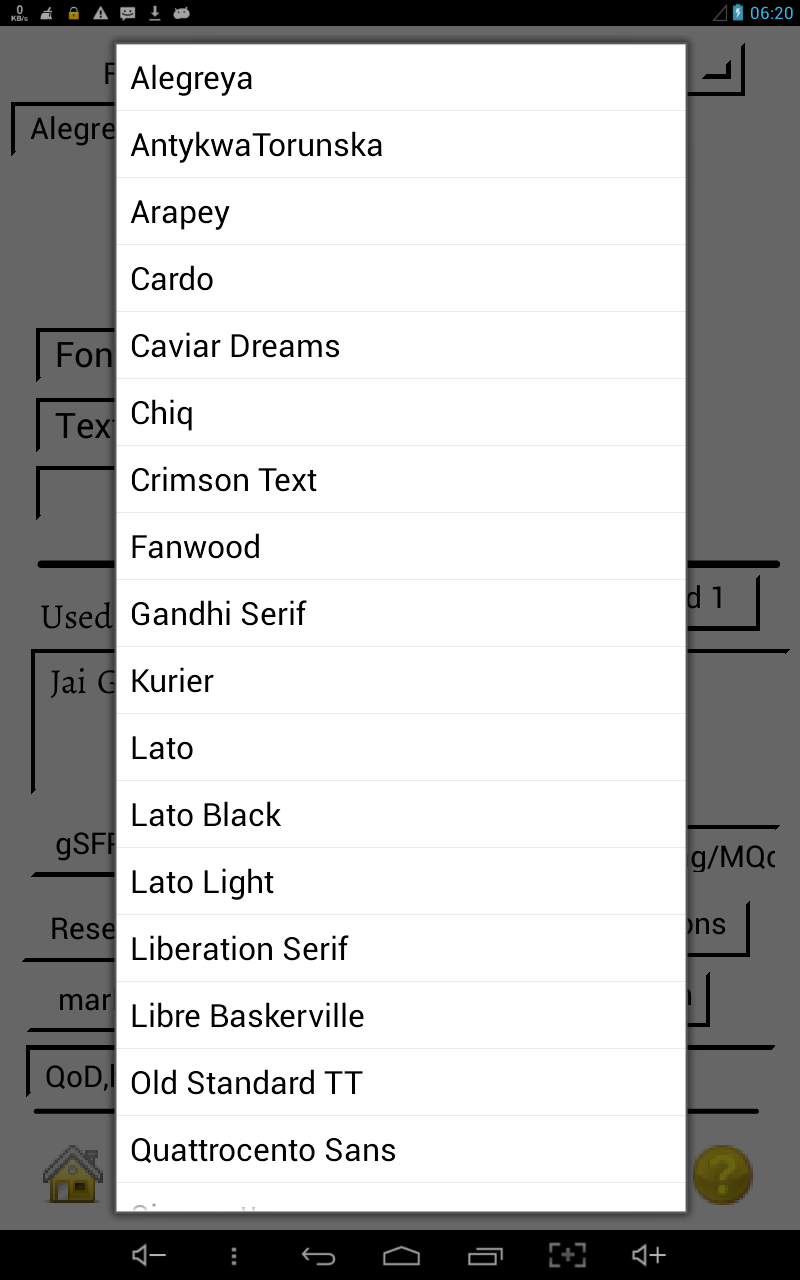Tap the battery indicator in status bar

point(738,13)
